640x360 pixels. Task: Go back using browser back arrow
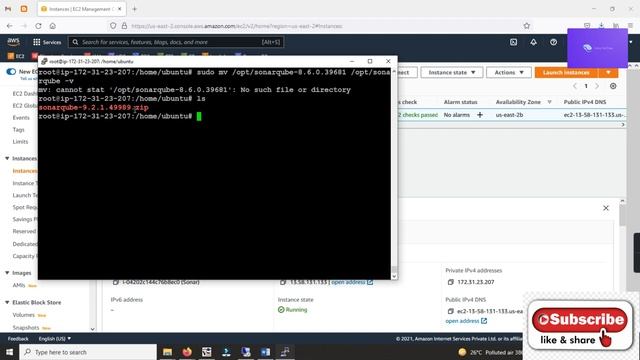[9, 26]
